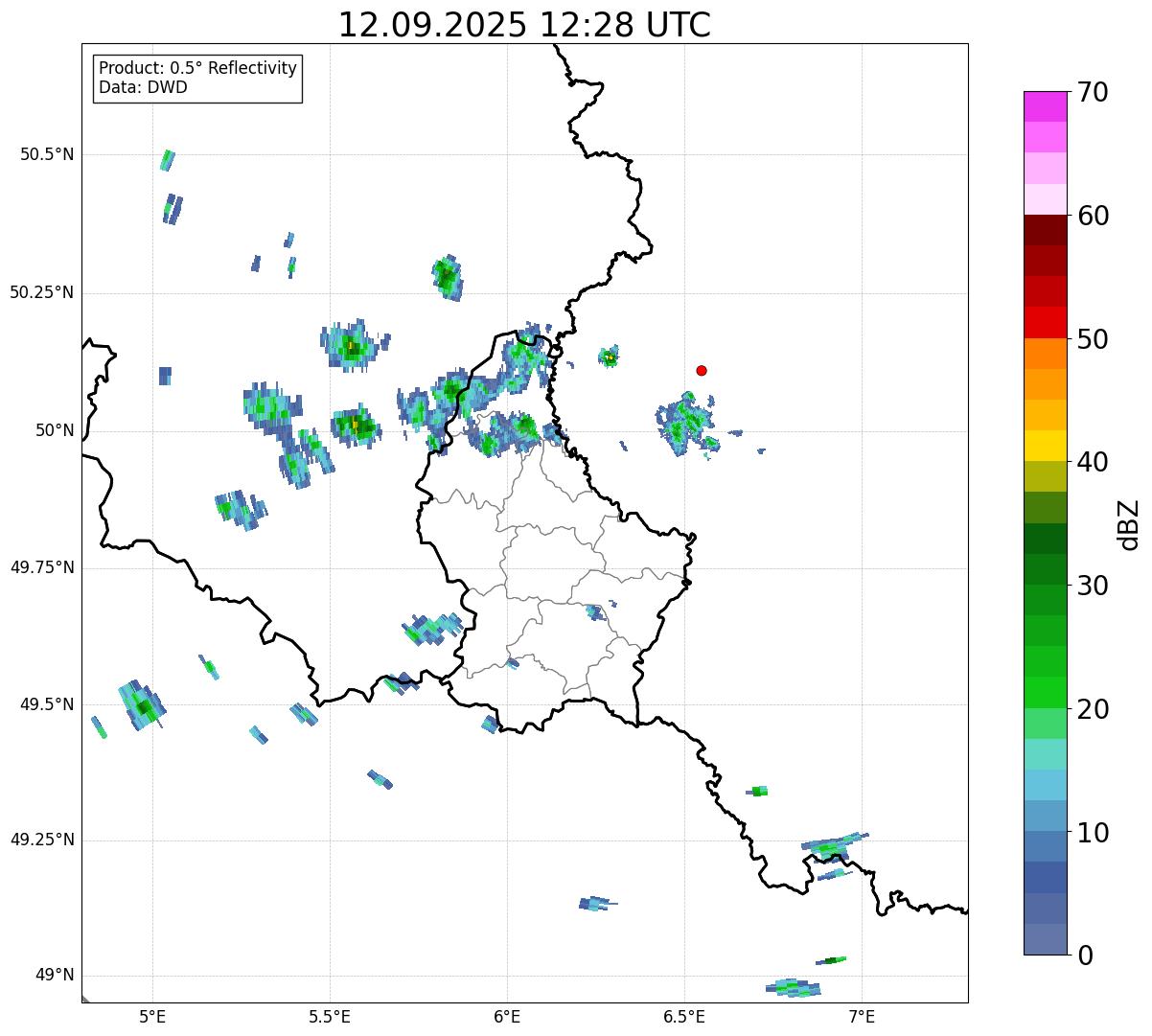Click the colorbar value 10
This screenshot has height=1036, width=1152.
1093,833
